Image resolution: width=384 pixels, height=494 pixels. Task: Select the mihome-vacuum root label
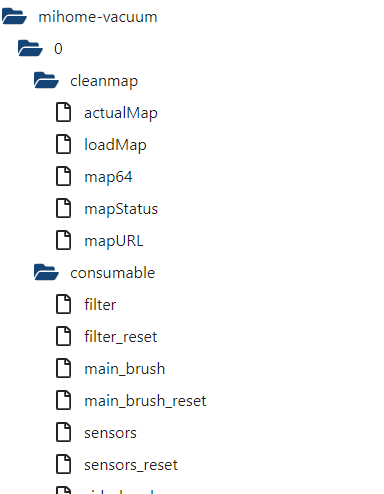pos(98,17)
